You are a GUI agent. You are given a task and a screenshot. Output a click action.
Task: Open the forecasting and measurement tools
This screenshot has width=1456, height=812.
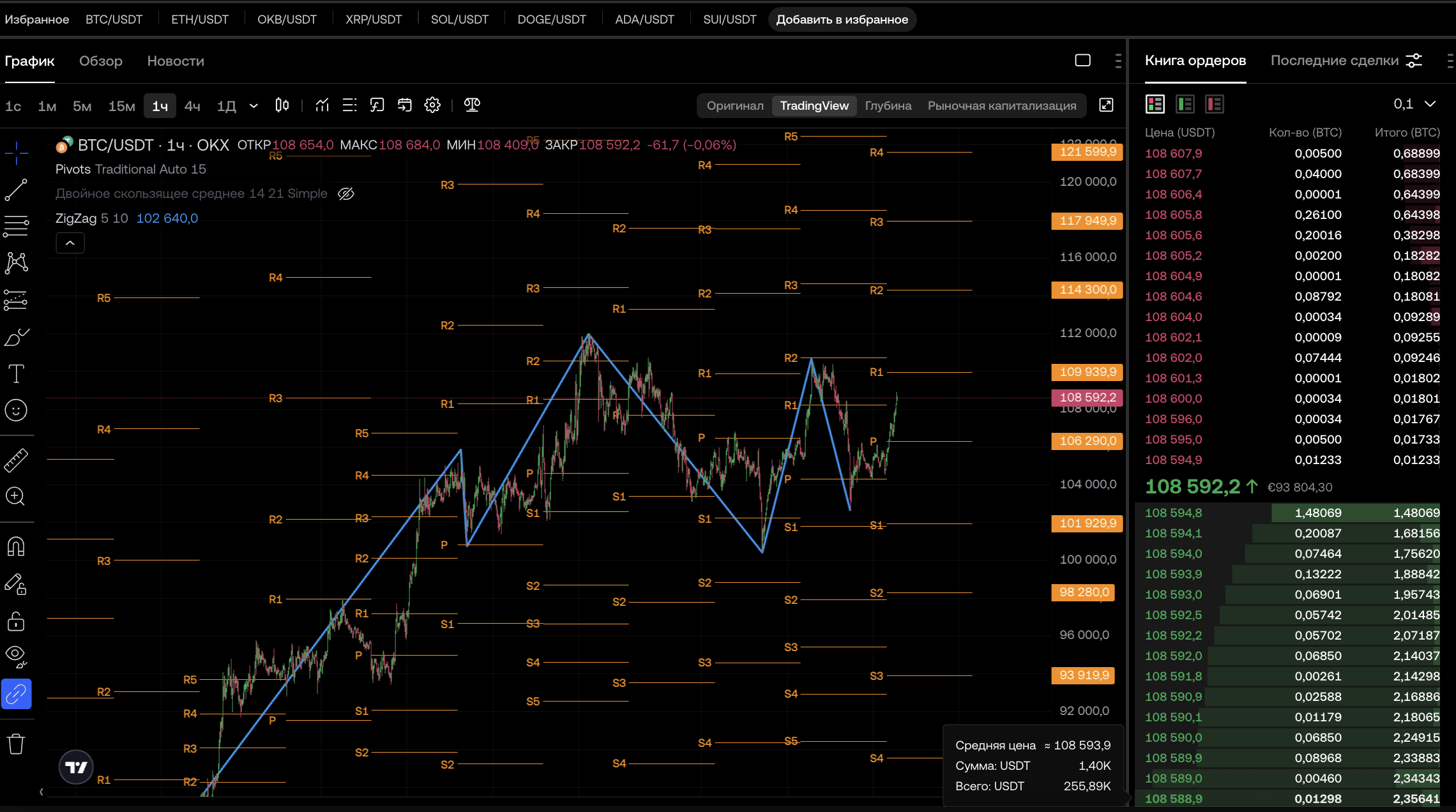coord(16,299)
